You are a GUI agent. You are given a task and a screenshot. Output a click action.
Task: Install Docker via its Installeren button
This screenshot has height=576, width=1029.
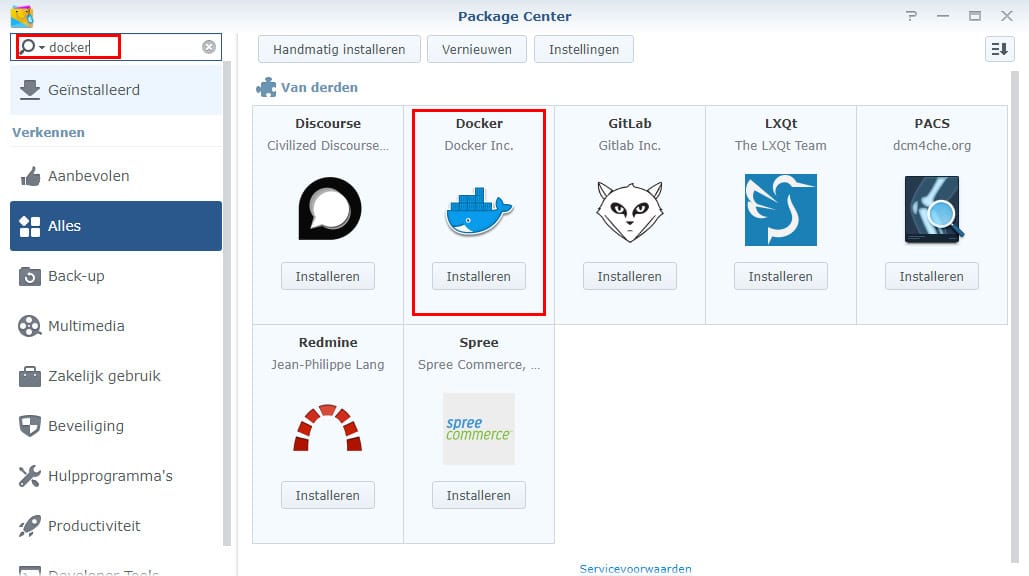coord(478,276)
